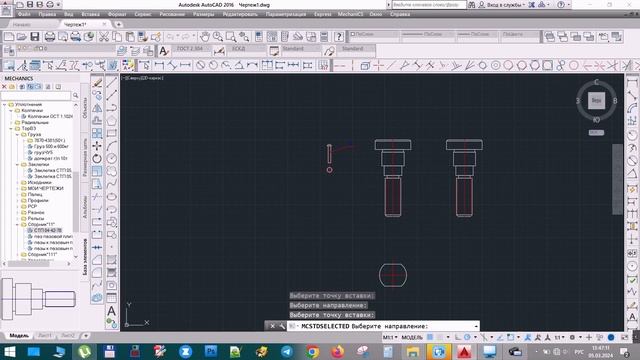
Task: Click the MECHANICS panel search field
Action: coord(36,96)
